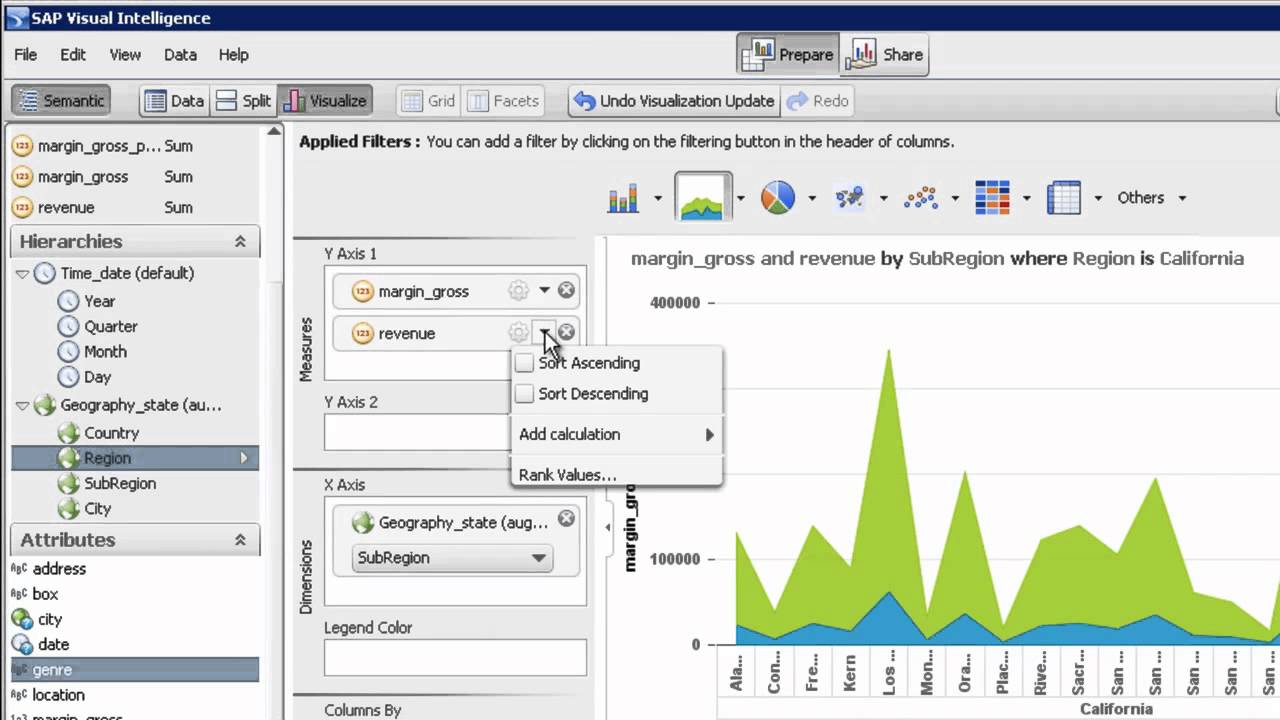Switch to the Data view

click(x=174, y=100)
